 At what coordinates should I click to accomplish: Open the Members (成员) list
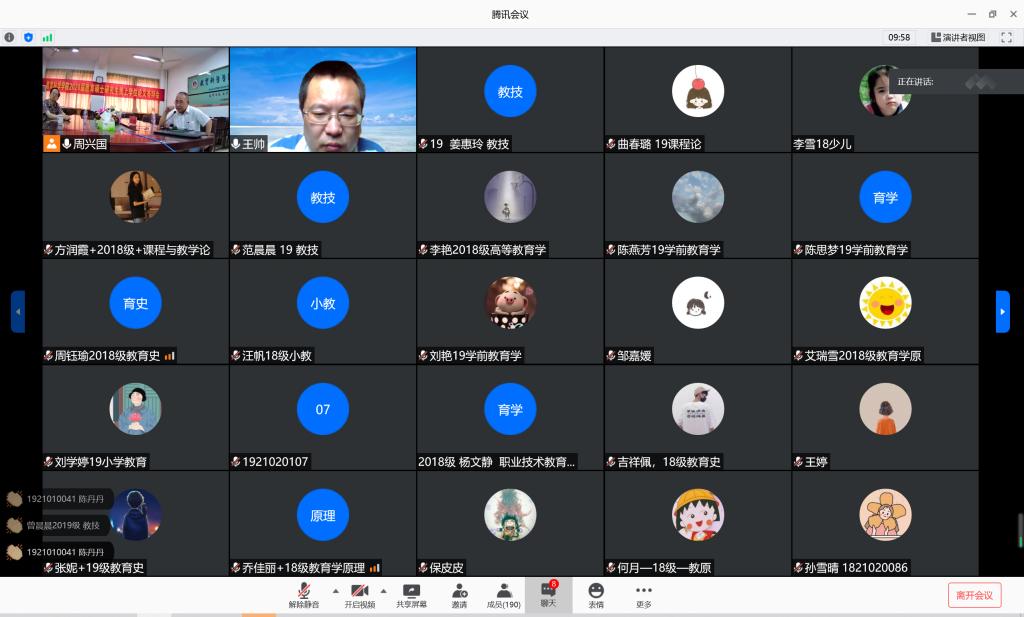point(504,594)
